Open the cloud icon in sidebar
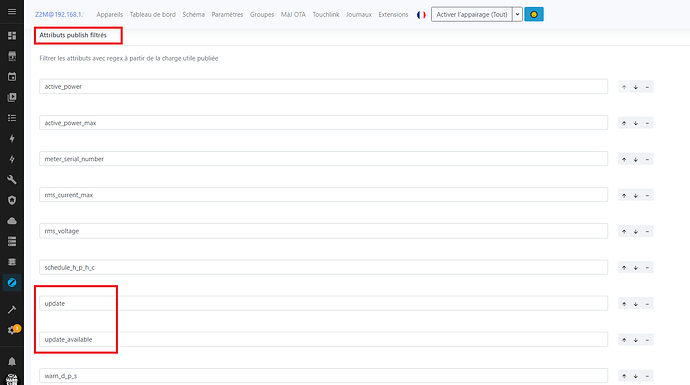The image size is (690, 385). 12,221
